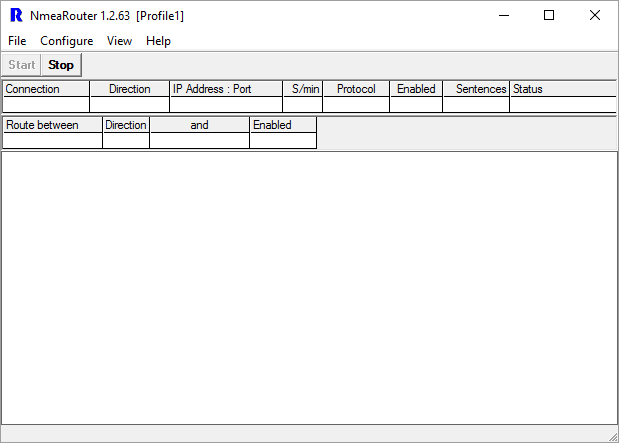Select the Connection column header
619x443 pixels.
pos(46,89)
